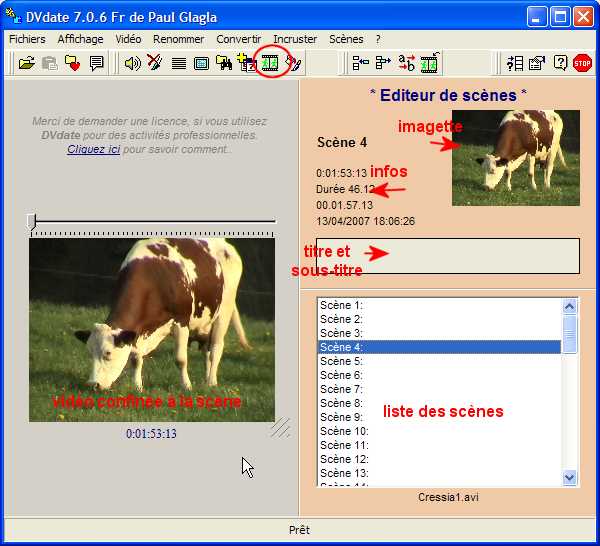This screenshot has width=600, height=546.
Task: Click the speech bubble comment icon
Action: 96,63
